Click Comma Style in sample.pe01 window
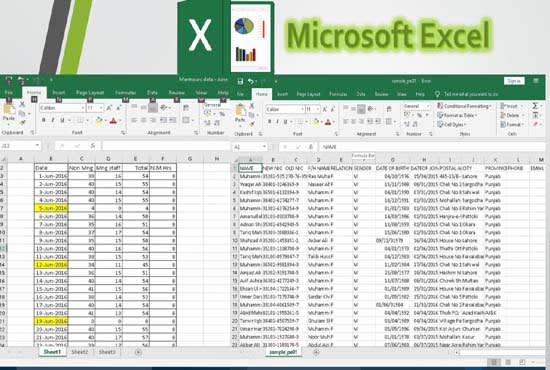This screenshot has height=370, width=550. coord(427,115)
